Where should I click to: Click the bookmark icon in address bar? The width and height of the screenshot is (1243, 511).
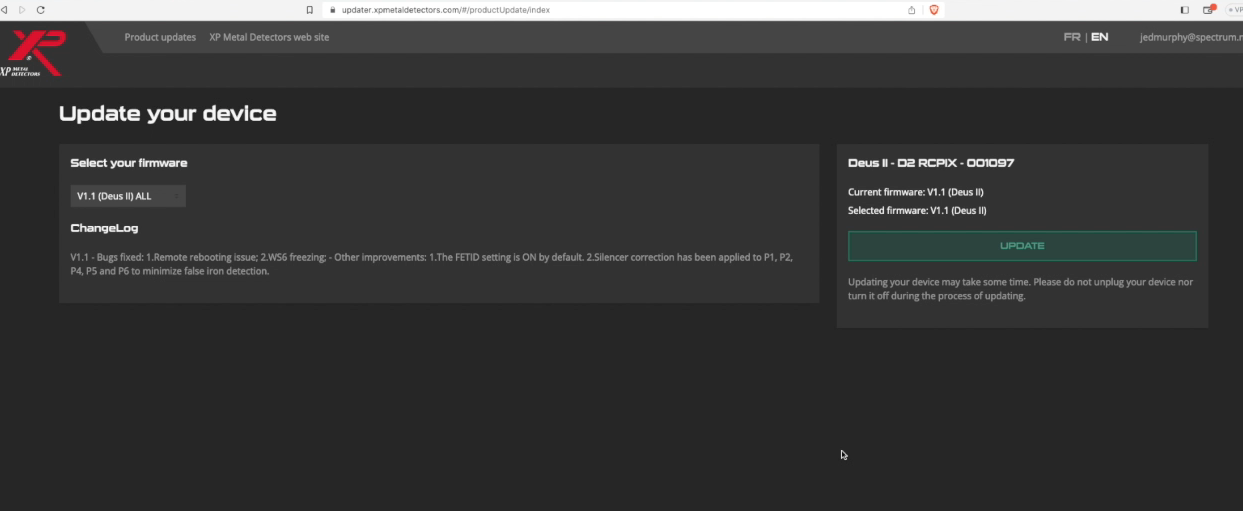311,9
